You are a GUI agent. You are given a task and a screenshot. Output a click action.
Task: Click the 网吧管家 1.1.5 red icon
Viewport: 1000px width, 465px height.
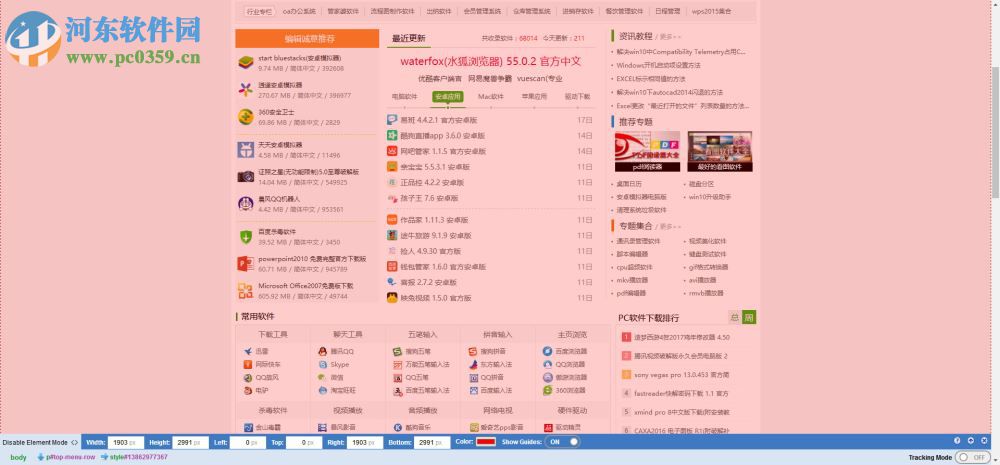point(392,151)
